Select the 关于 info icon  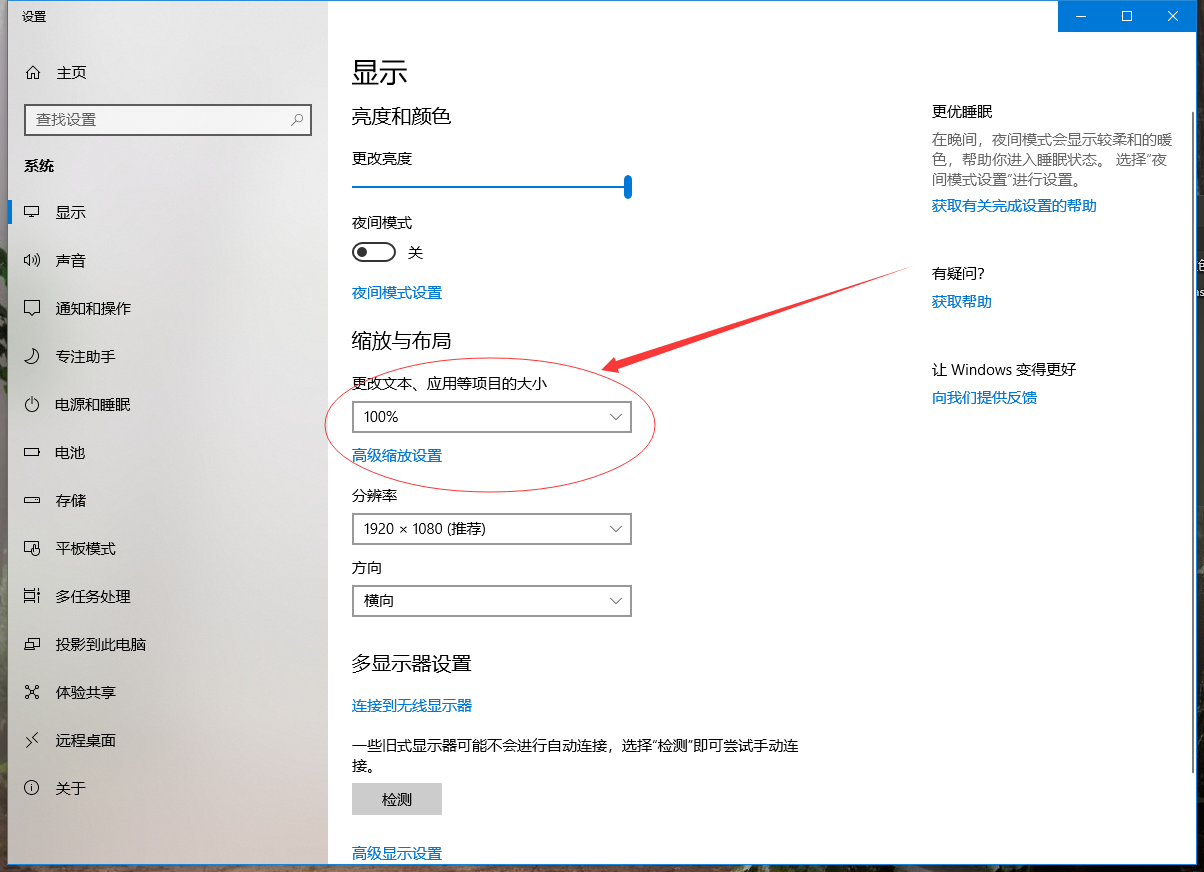[32, 789]
